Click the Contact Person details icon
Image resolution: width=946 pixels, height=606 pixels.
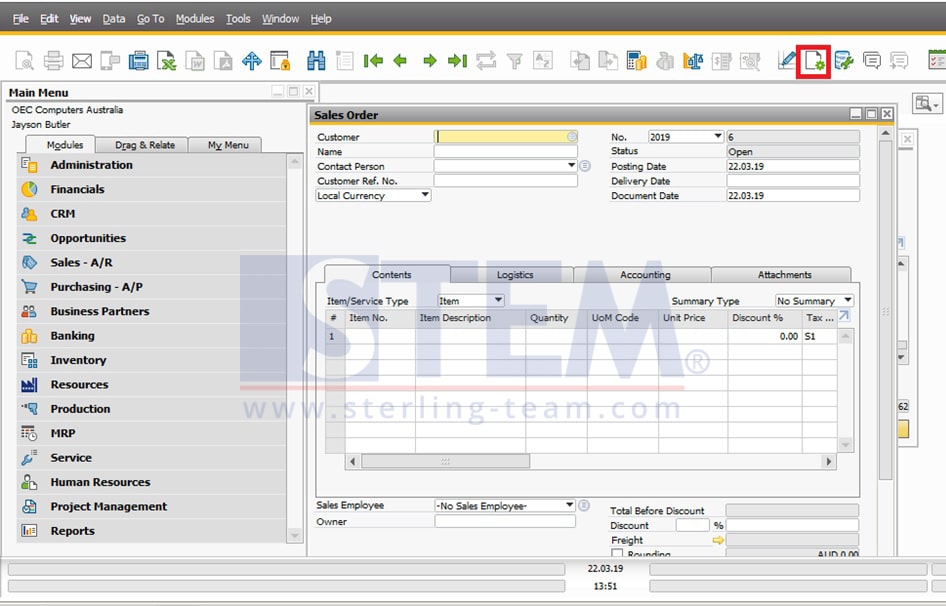click(585, 165)
